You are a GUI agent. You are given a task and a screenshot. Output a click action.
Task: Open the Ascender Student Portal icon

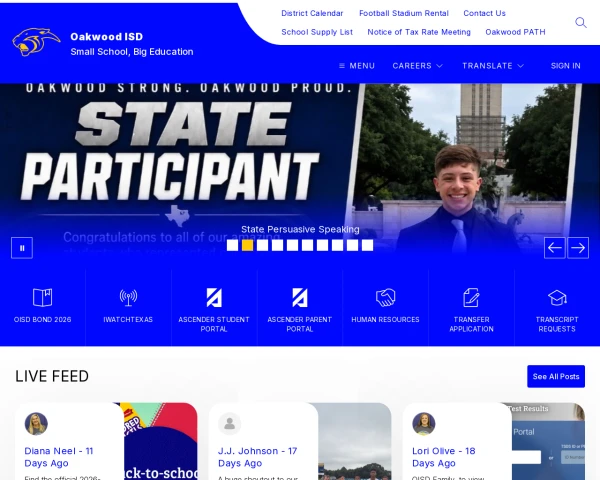click(214, 297)
